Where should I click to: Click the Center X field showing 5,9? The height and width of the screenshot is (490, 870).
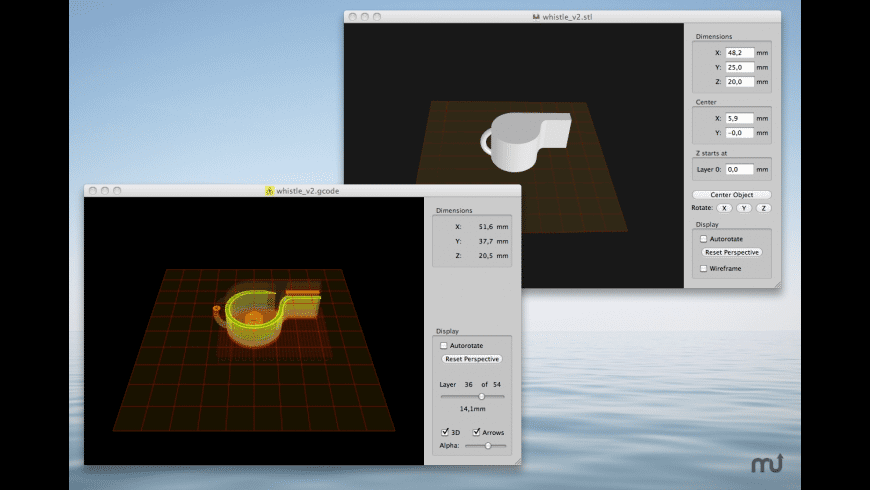pos(740,118)
